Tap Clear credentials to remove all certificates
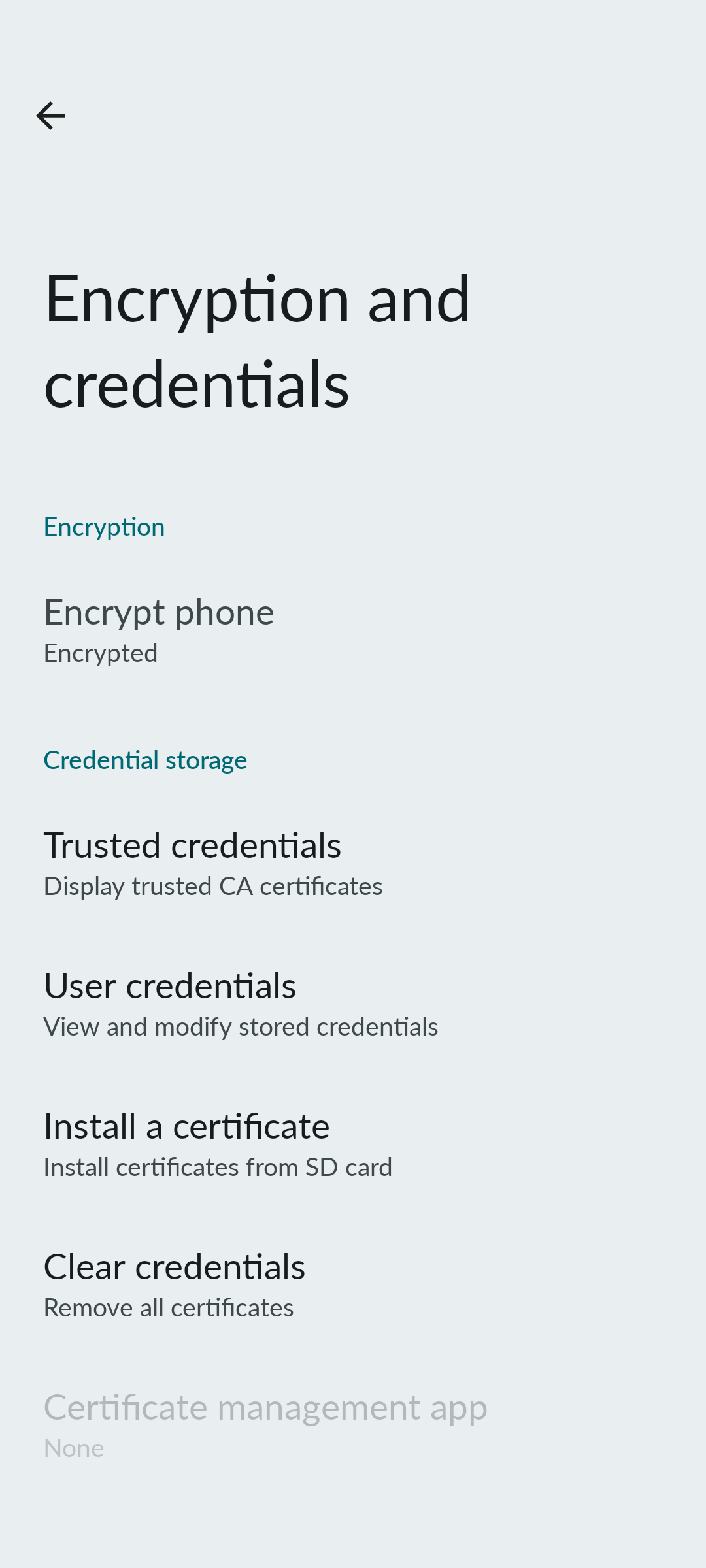 tap(174, 1267)
